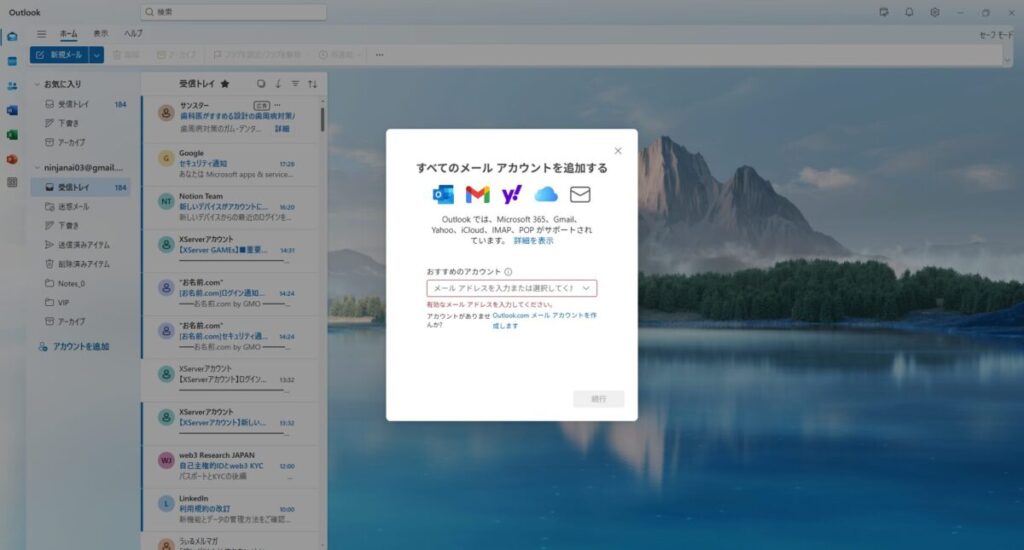The width and height of the screenshot is (1024, 550).
Task: Click the Yahoo icon in the dialog
Action: pos(511,194)
